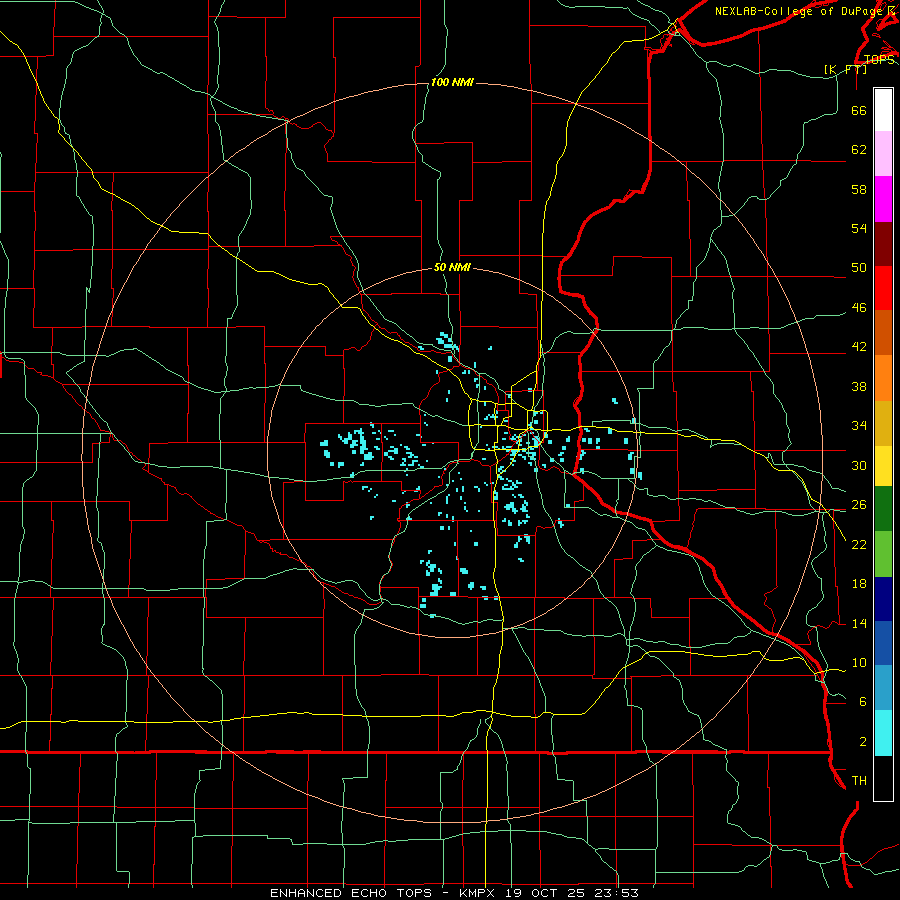Select the 14 legend value
Viewport: 900px width, 900px height.
pos(859,623)
